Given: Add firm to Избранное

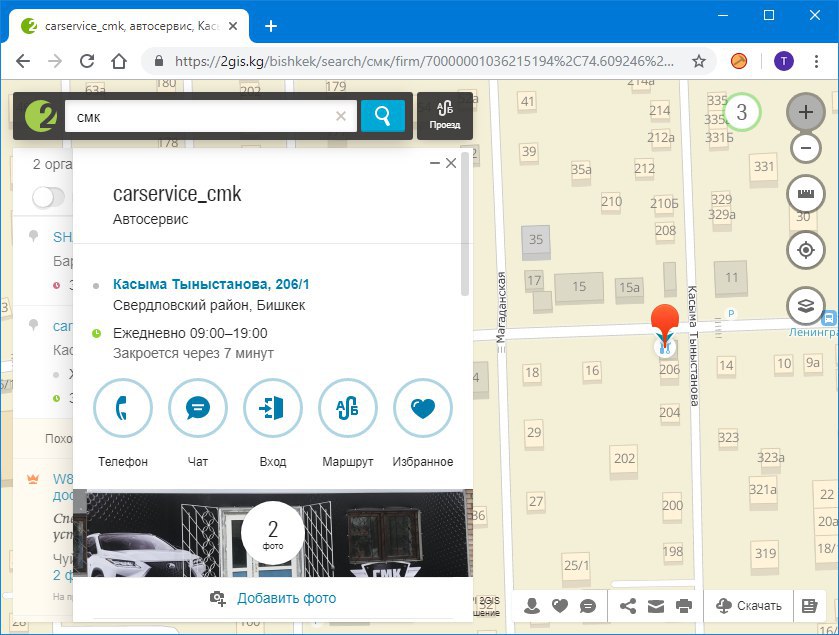Looking at the screenshot, I should pyautogui.click(x=423, y=408).
